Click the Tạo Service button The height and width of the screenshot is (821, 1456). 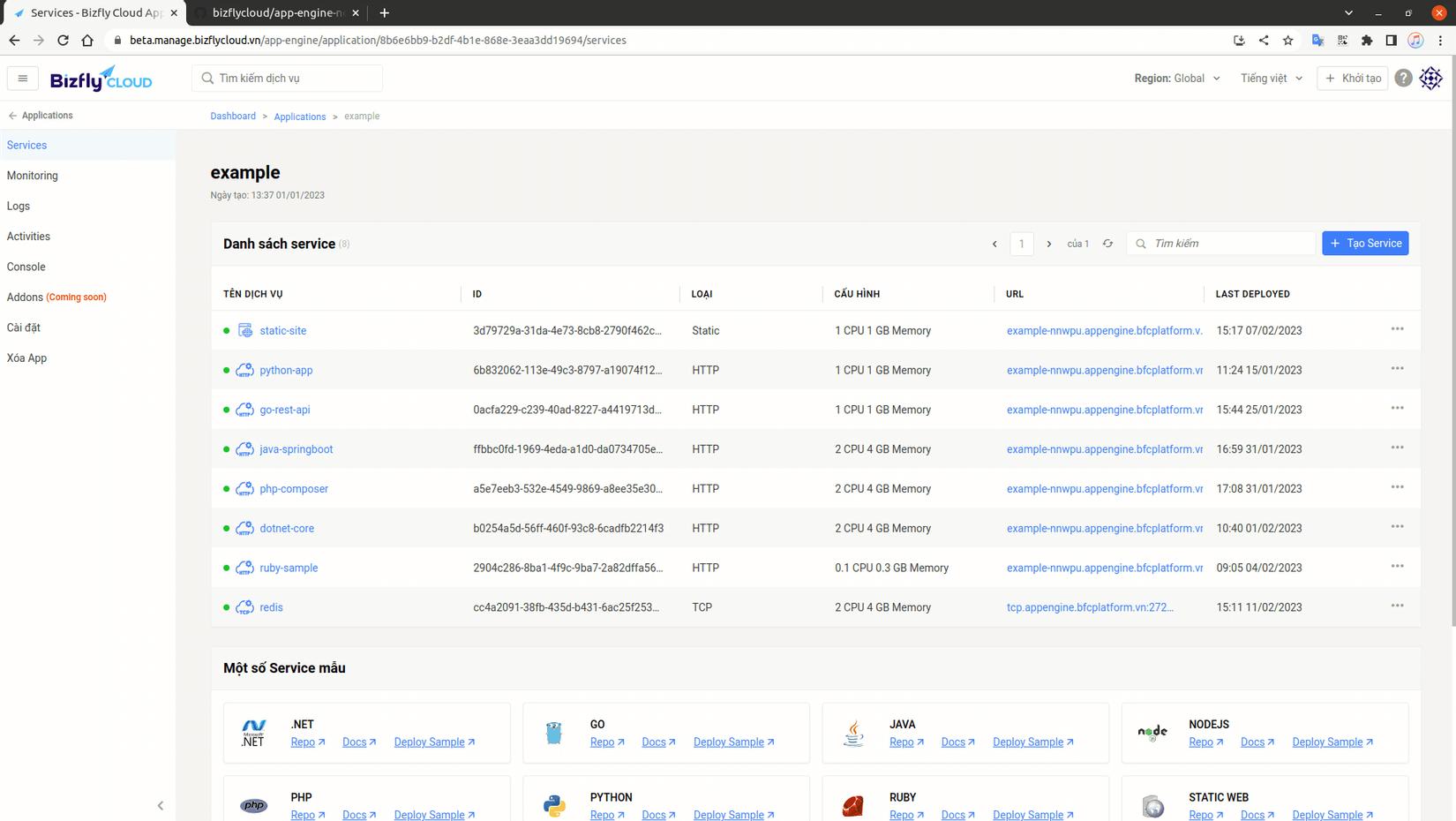1365,243
